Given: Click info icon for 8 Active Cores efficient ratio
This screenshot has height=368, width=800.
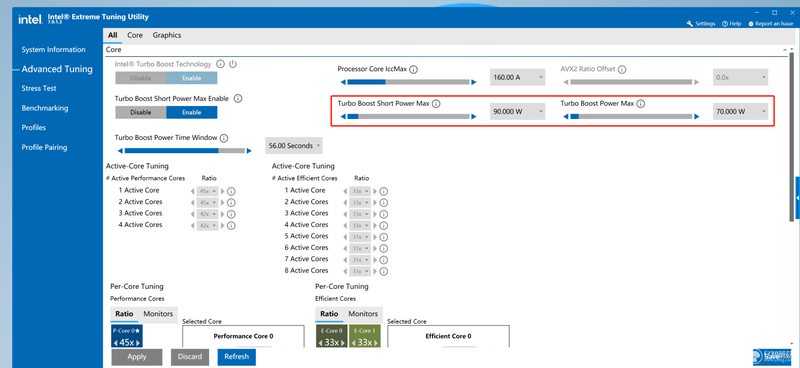Looking at the screenshot, I should pos(384,272).
